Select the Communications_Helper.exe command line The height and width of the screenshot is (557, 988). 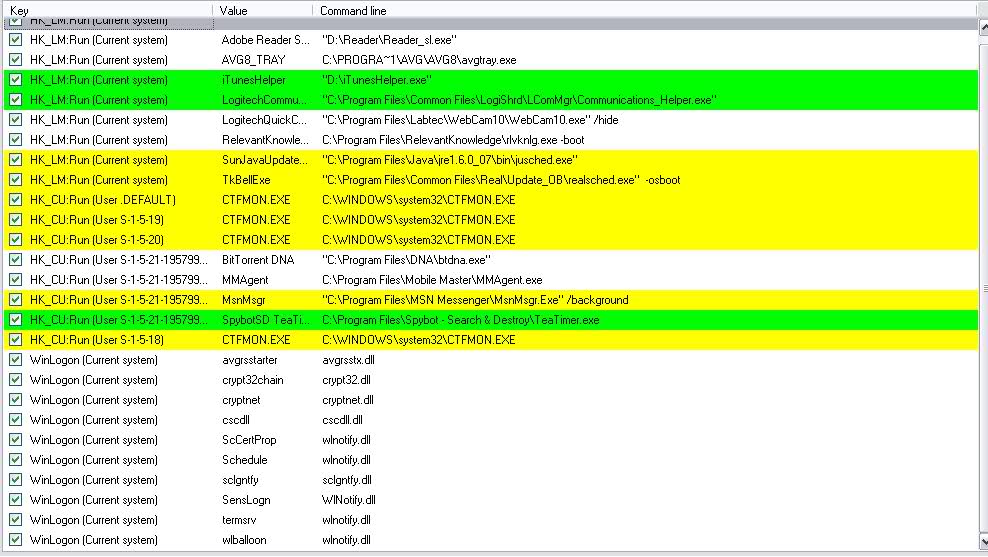click(519, 100)
